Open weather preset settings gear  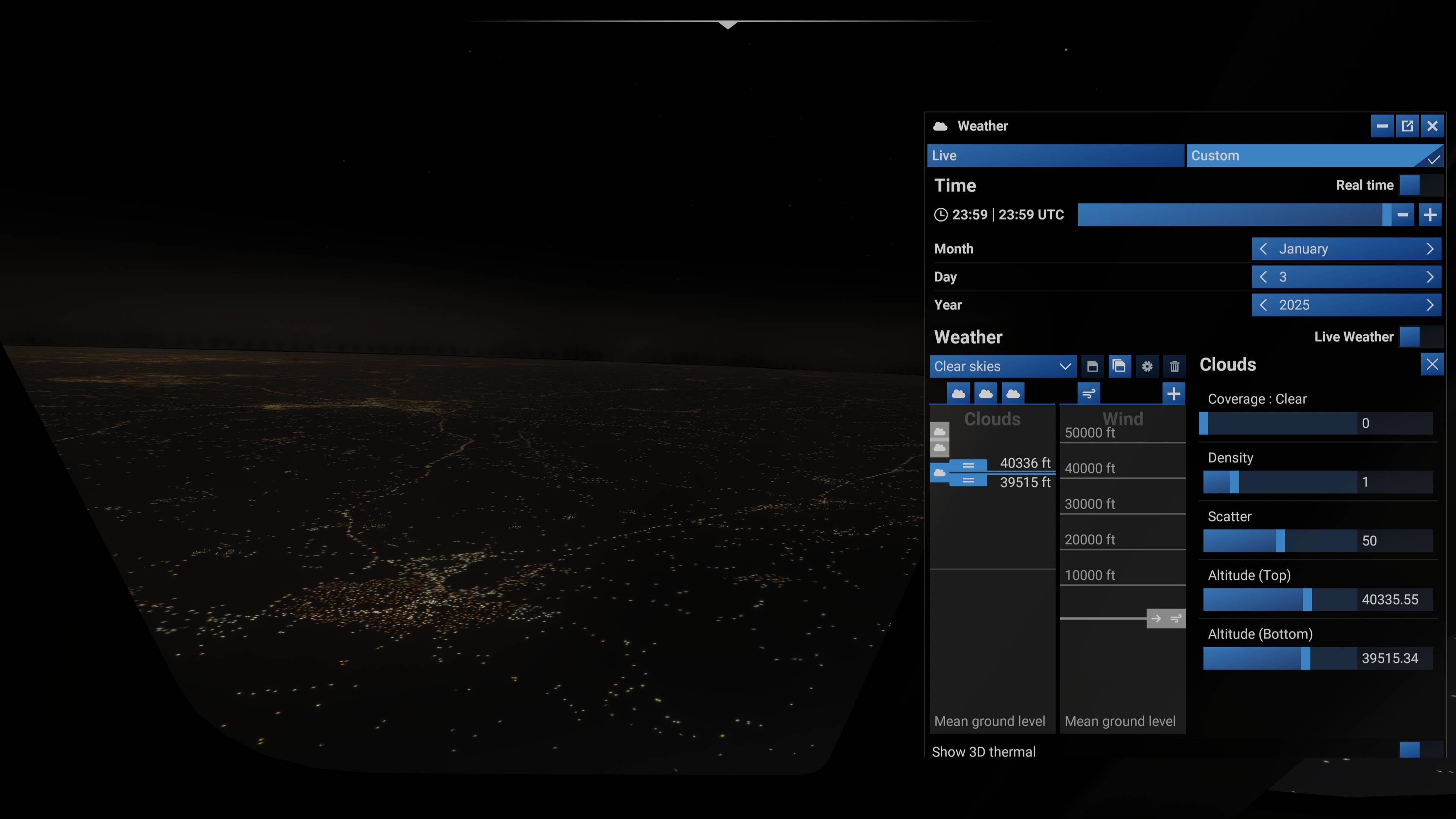[x=1147, y=366]
